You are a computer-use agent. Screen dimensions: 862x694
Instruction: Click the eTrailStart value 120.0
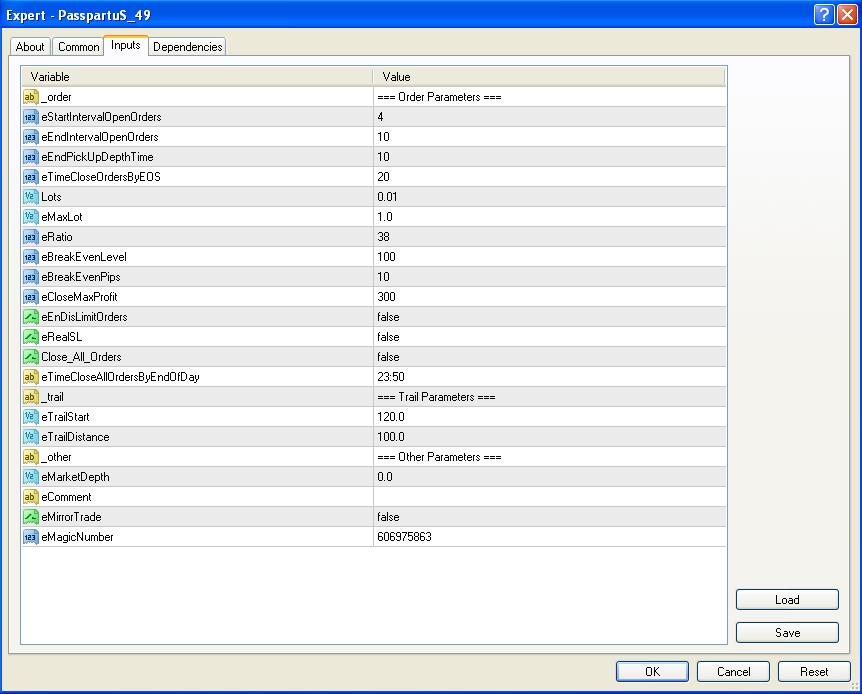(x=391, y=417)
